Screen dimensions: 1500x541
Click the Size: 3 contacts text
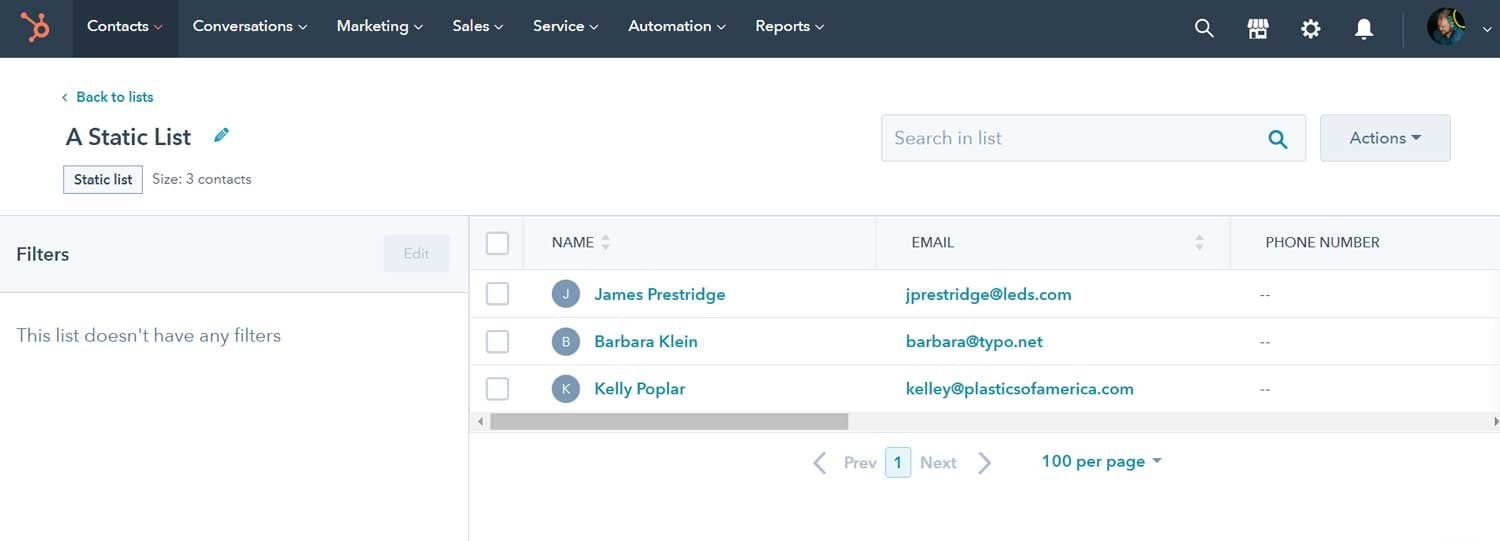(202, 179)
